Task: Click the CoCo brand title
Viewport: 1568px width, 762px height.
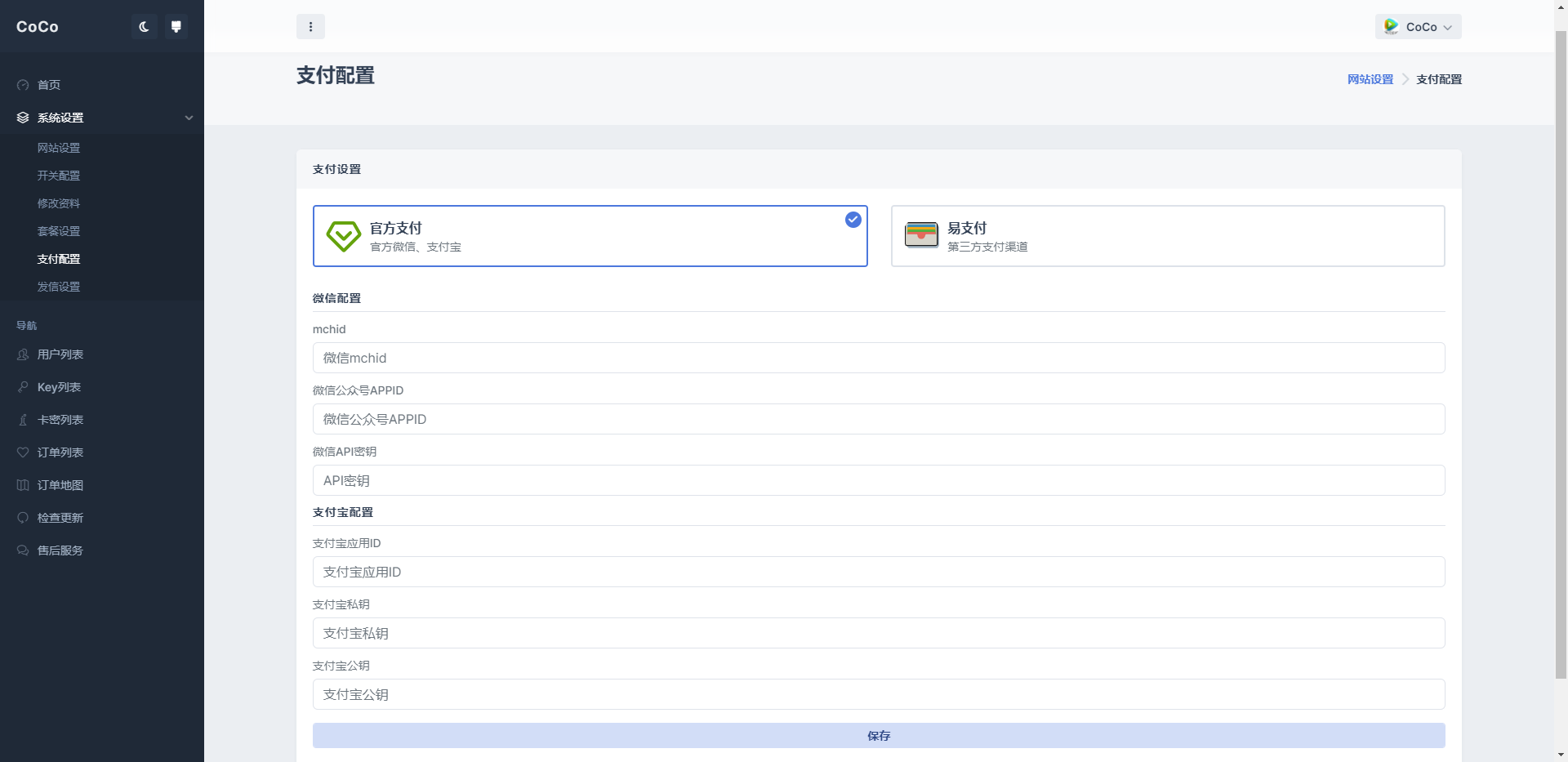Action: (38, 27)
